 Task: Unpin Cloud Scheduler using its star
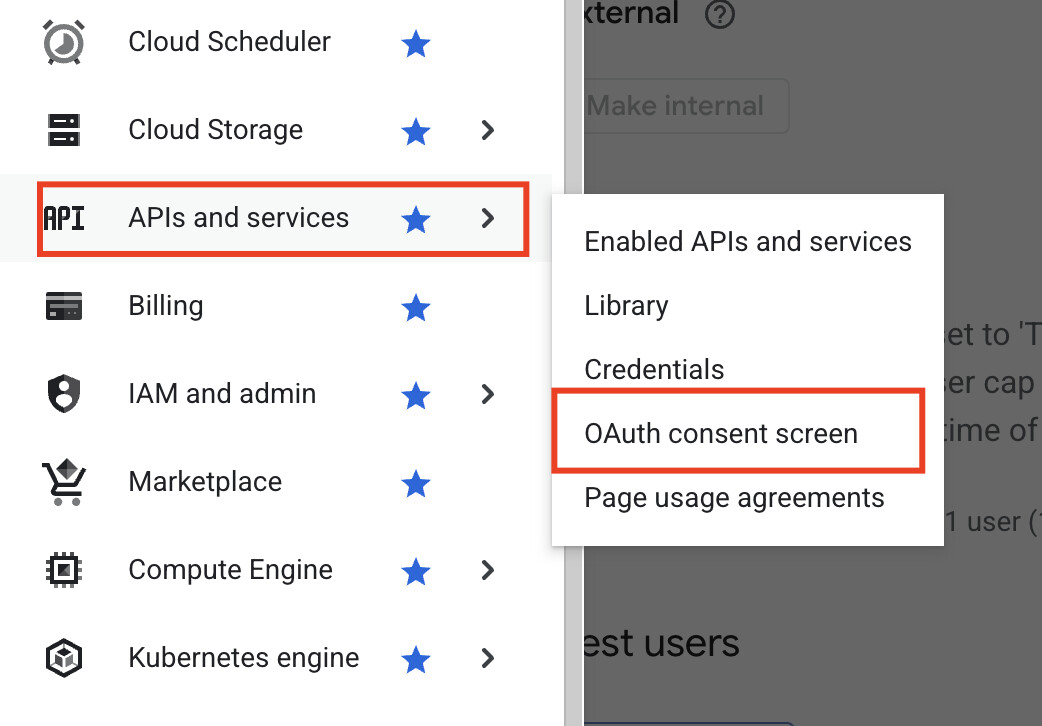415,42
